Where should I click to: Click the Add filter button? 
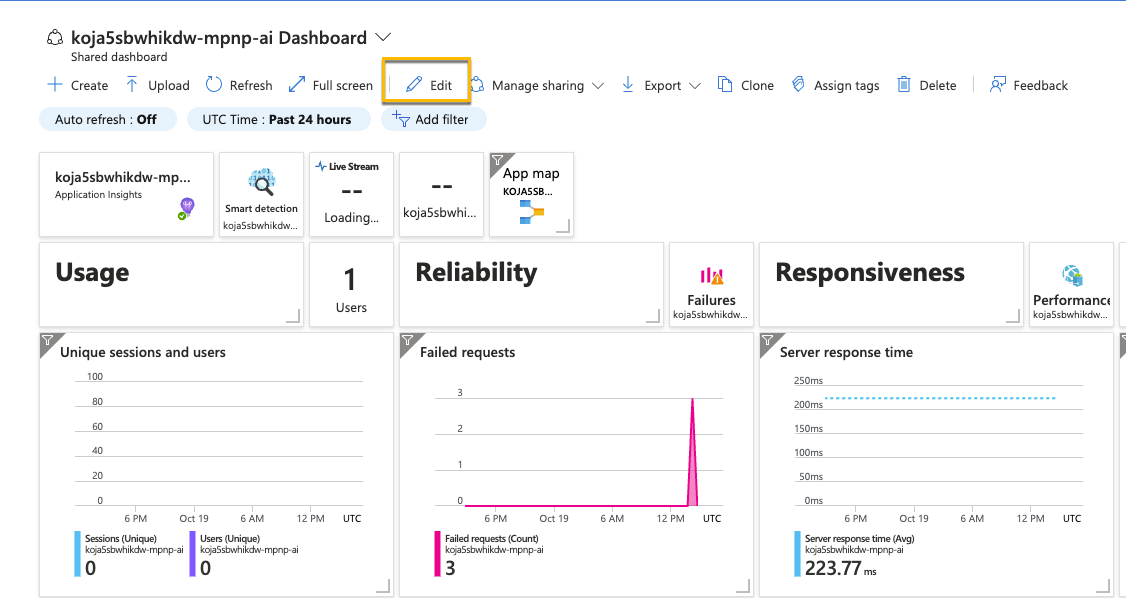point(434,119)
